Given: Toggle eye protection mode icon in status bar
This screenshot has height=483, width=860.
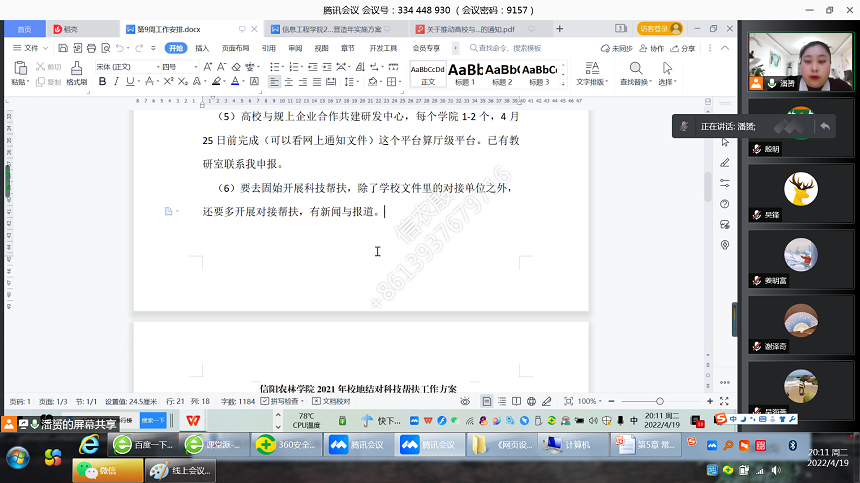Looking at the screenshot, I should (x=465, y=401).
